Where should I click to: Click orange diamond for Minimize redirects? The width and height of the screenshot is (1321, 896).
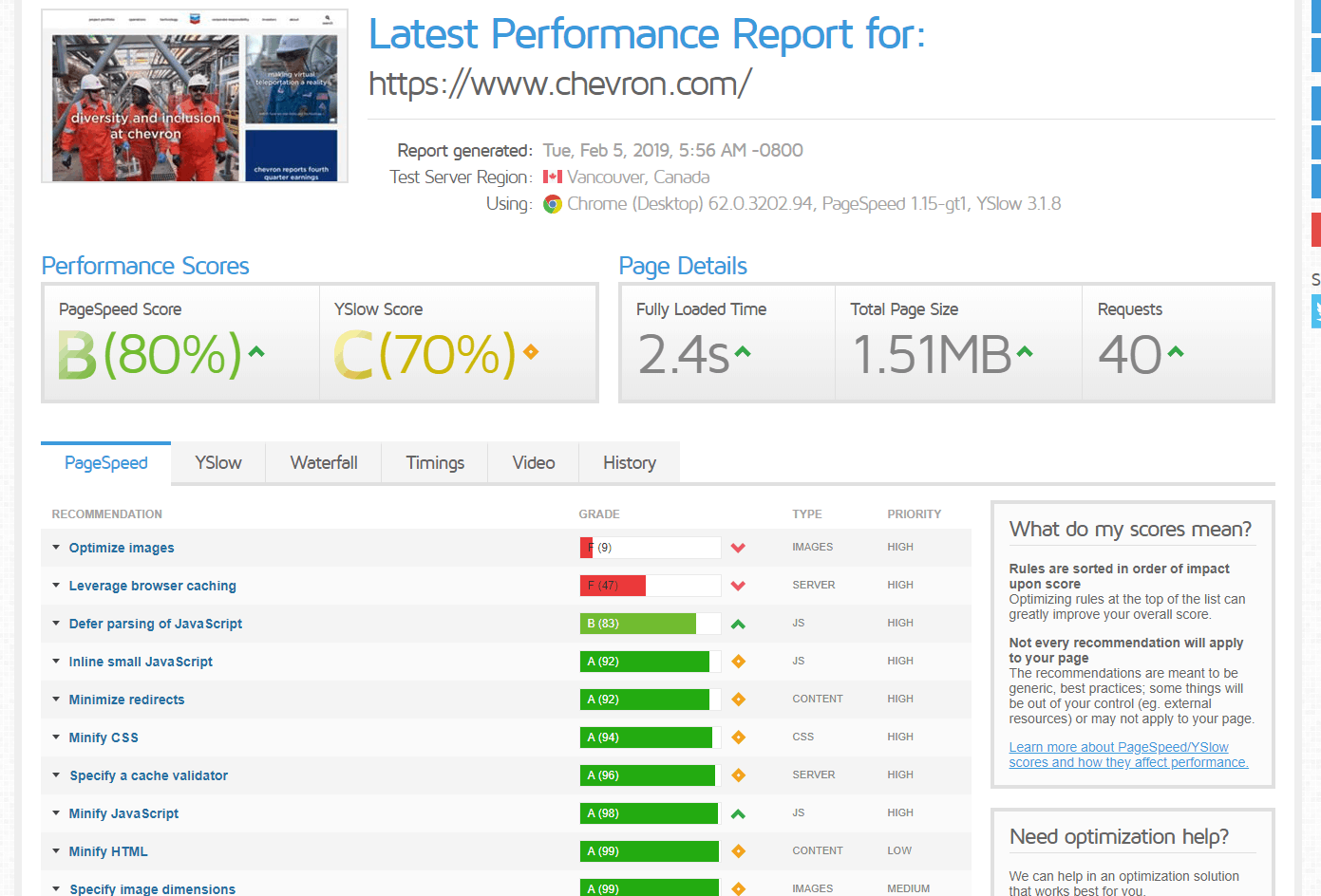738,700
